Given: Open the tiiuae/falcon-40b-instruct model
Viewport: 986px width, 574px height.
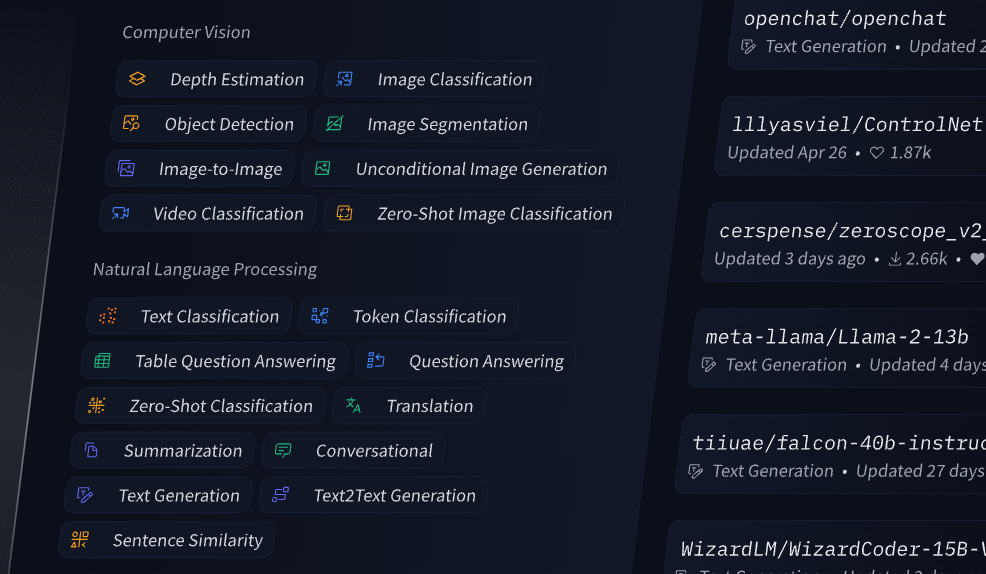Looking at the screenshot, I should [839, 443].
